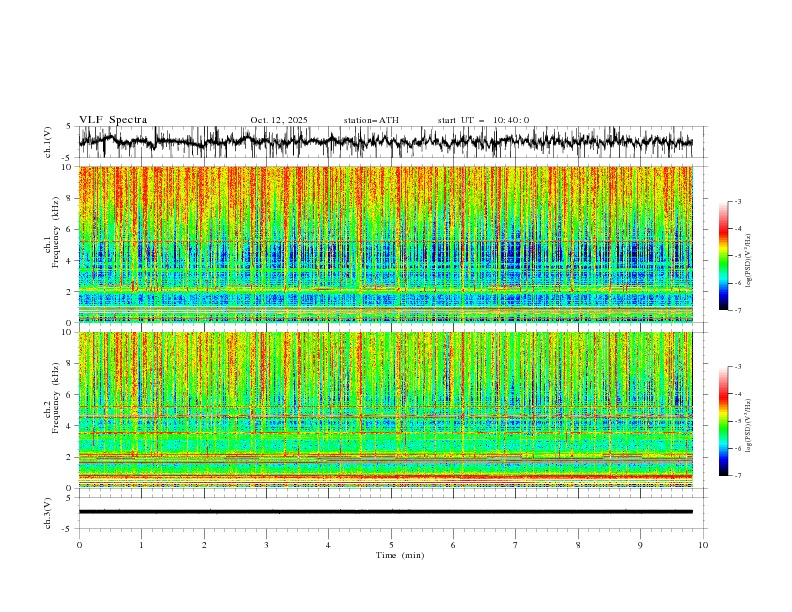Click the ch.1 color bar log(PSD) label
This screenshot has height=612, width=792.
pos(749,261)
